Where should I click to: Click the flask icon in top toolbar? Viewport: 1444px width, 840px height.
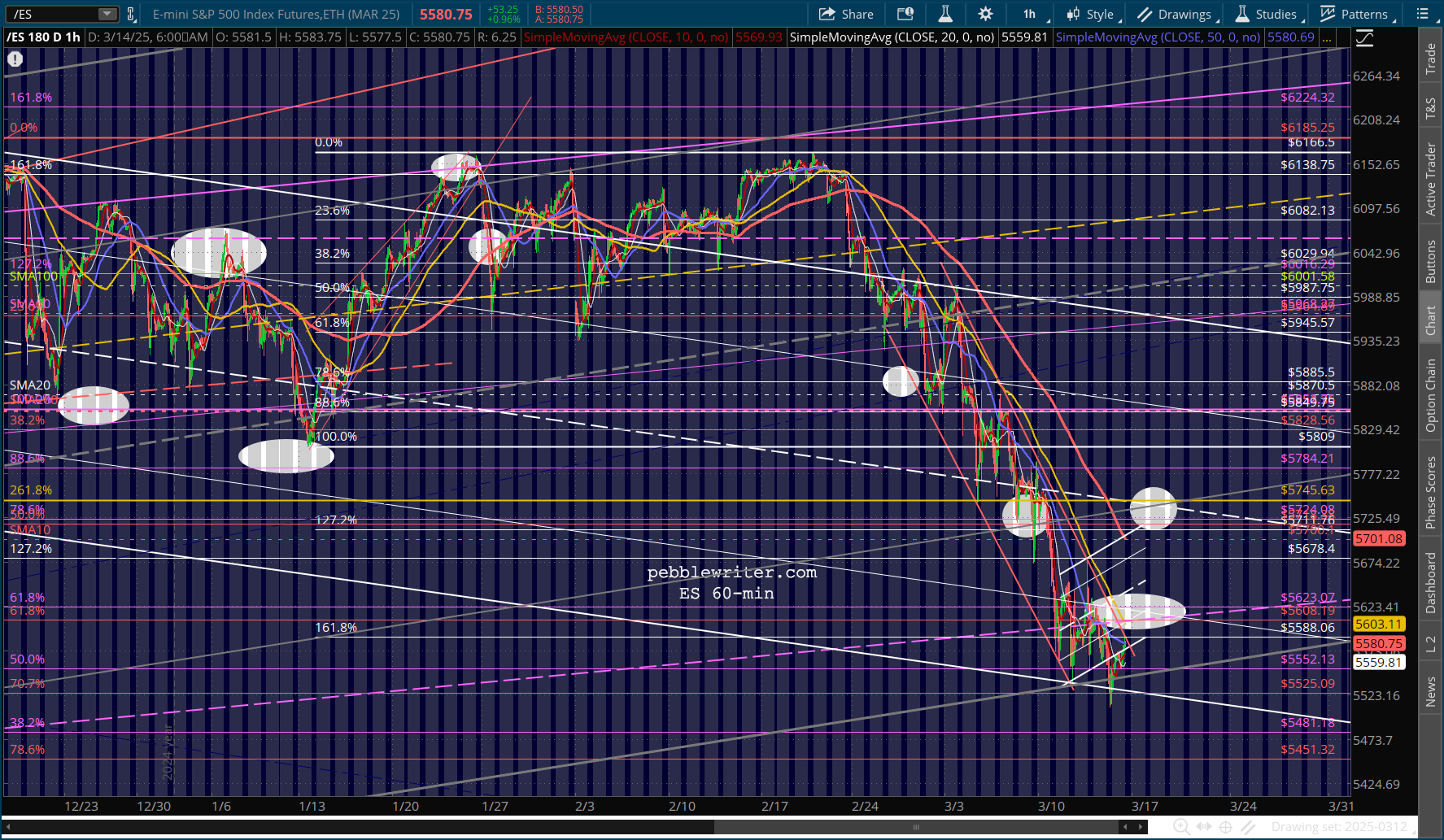pos(945,14)
